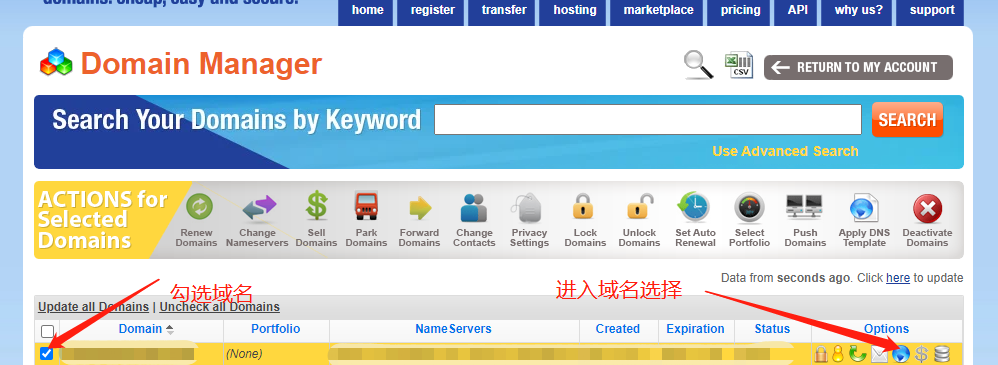Click the 'here' link to update data
Viewport: 998px width, 365px height.
(897, 278)
